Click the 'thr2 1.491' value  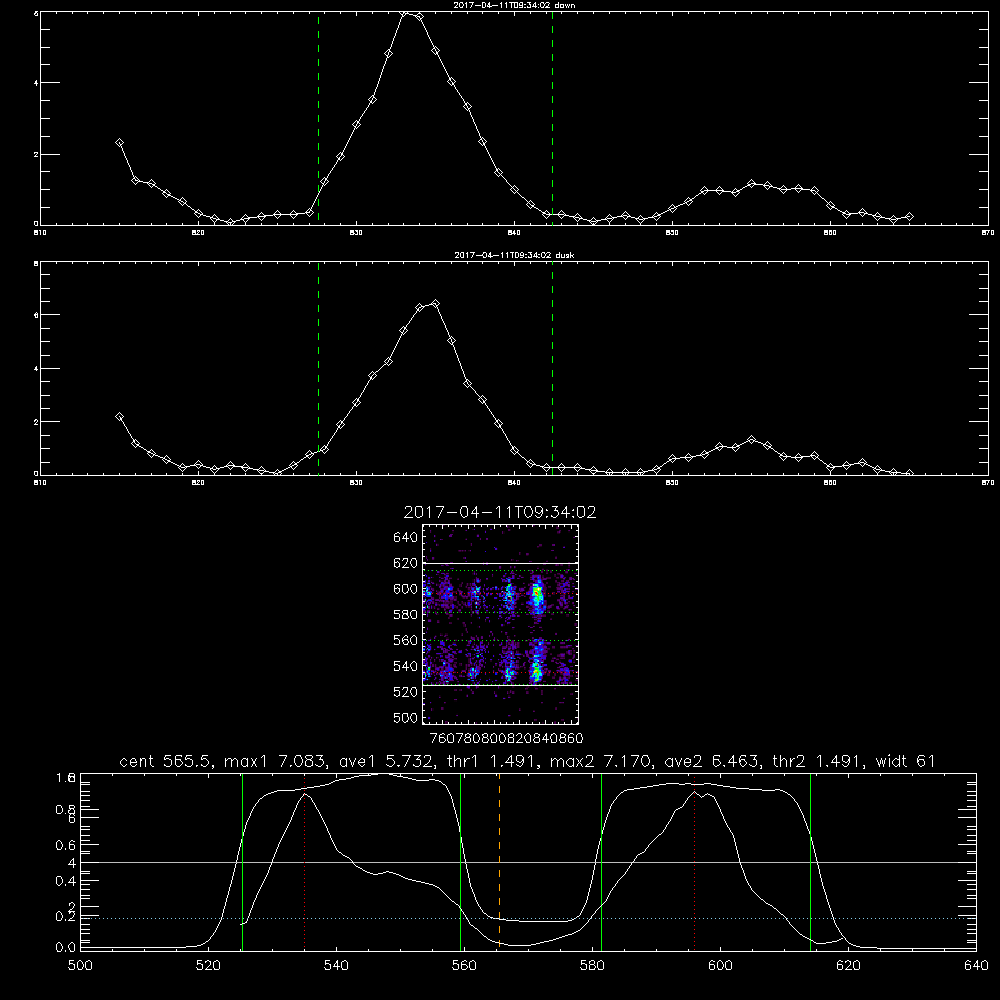(x=818, y=761)
